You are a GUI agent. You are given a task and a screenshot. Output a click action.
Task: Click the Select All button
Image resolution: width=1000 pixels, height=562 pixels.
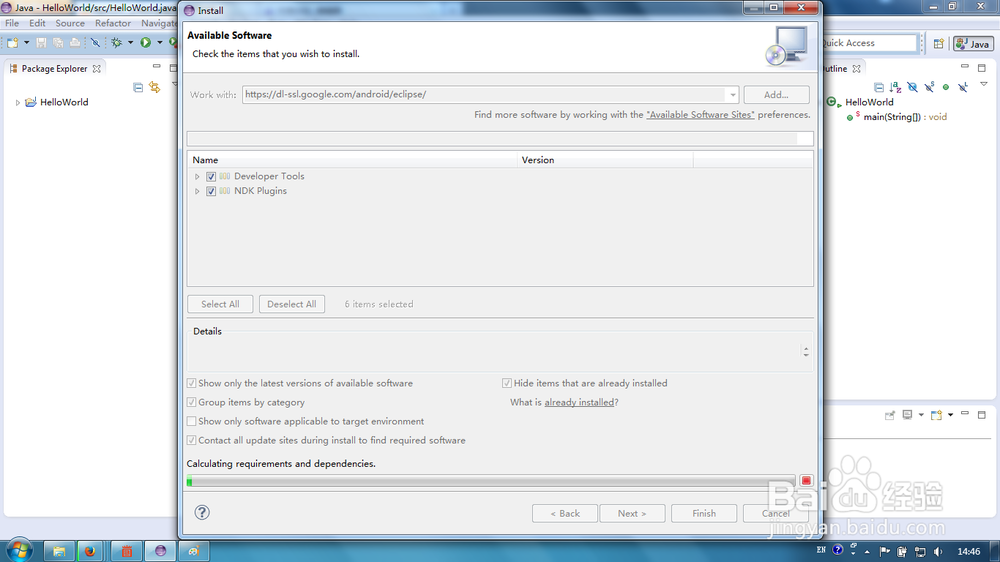[220, 304]
